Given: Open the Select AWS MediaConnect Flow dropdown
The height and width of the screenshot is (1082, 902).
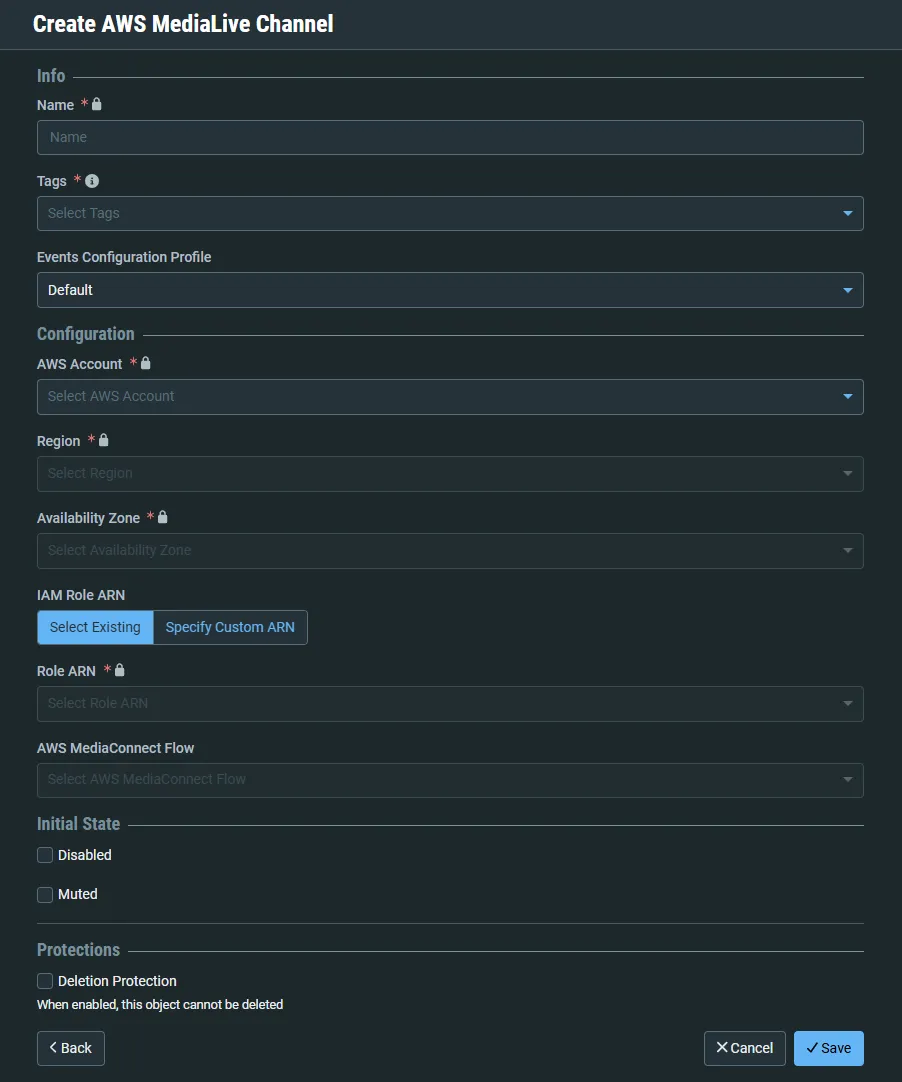Looking at the screenshot, I should coord(450,780).
